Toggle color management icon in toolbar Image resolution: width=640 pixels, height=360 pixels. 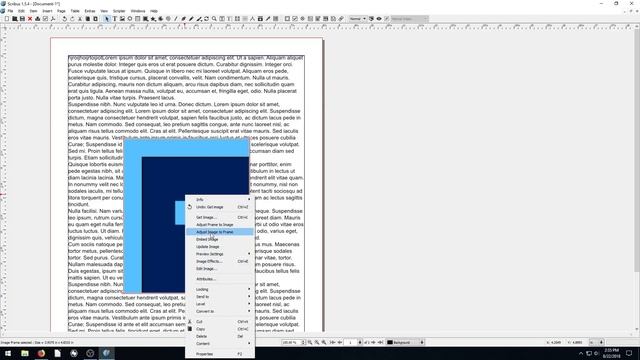pyautogui.click(x=371, y=19)
